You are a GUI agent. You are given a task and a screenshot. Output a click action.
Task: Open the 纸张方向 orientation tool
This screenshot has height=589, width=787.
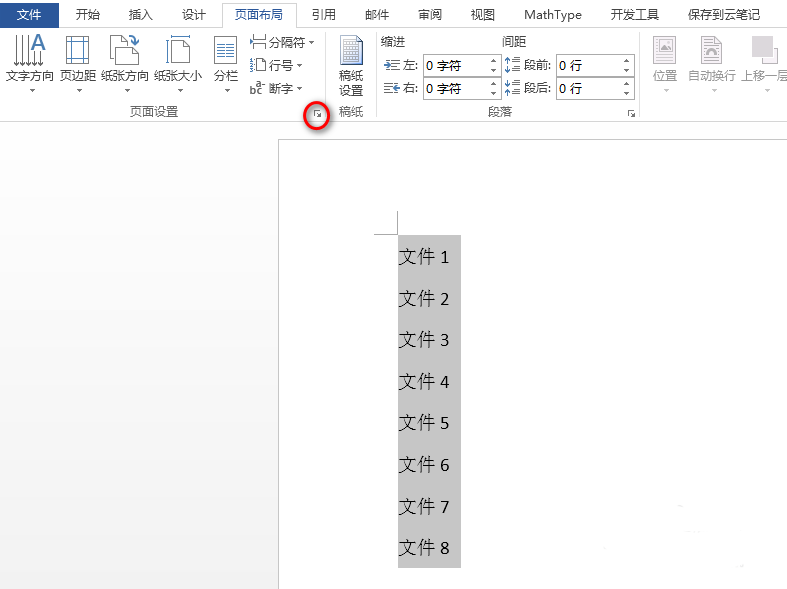pyautogui.click(x=125, y=63)
